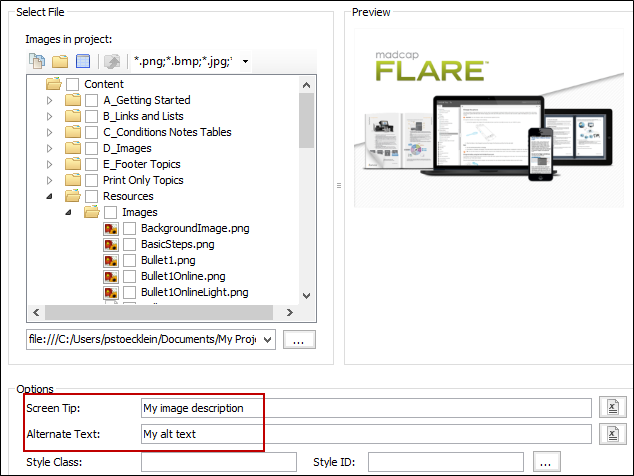634x476 pixels.
Task: Click the E_Footer Topics folder icon
Action: [x=73, y=164]
